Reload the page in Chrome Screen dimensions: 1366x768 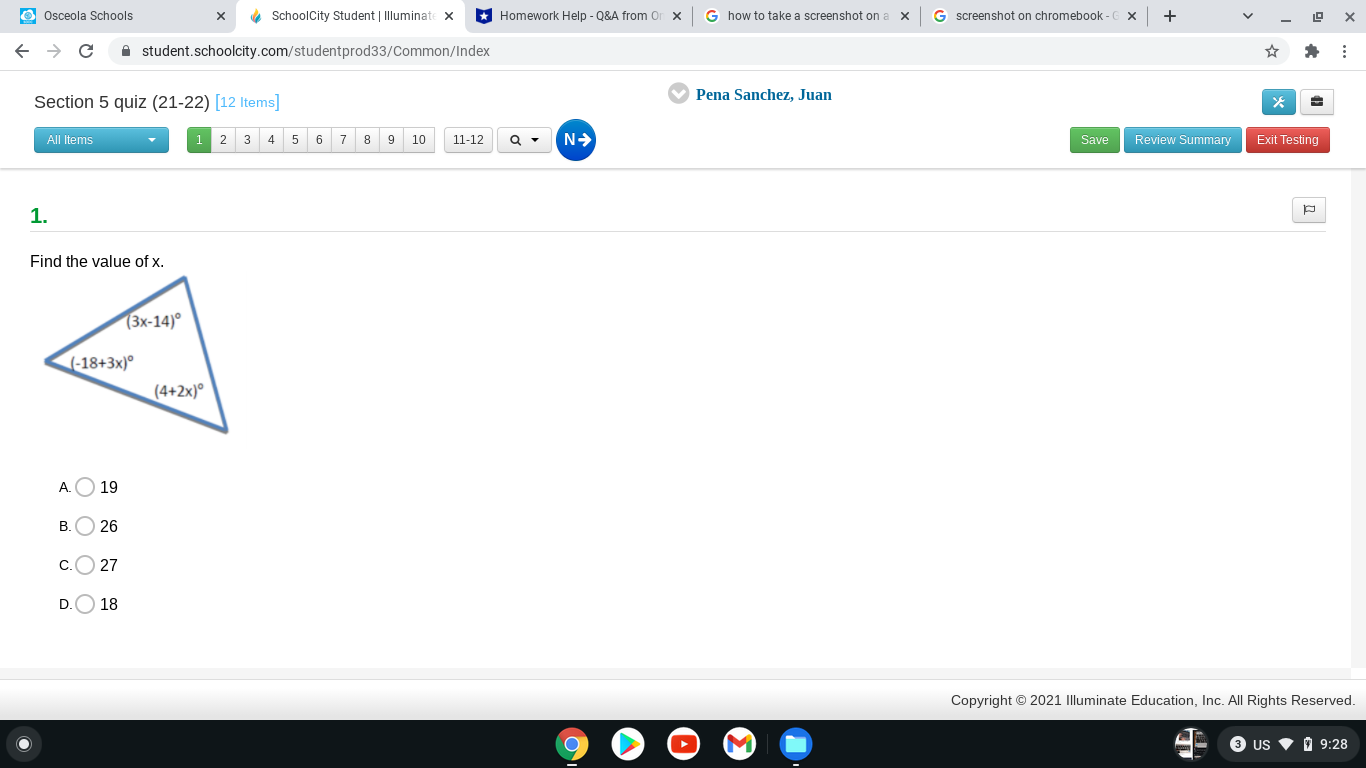pos(86,51)
